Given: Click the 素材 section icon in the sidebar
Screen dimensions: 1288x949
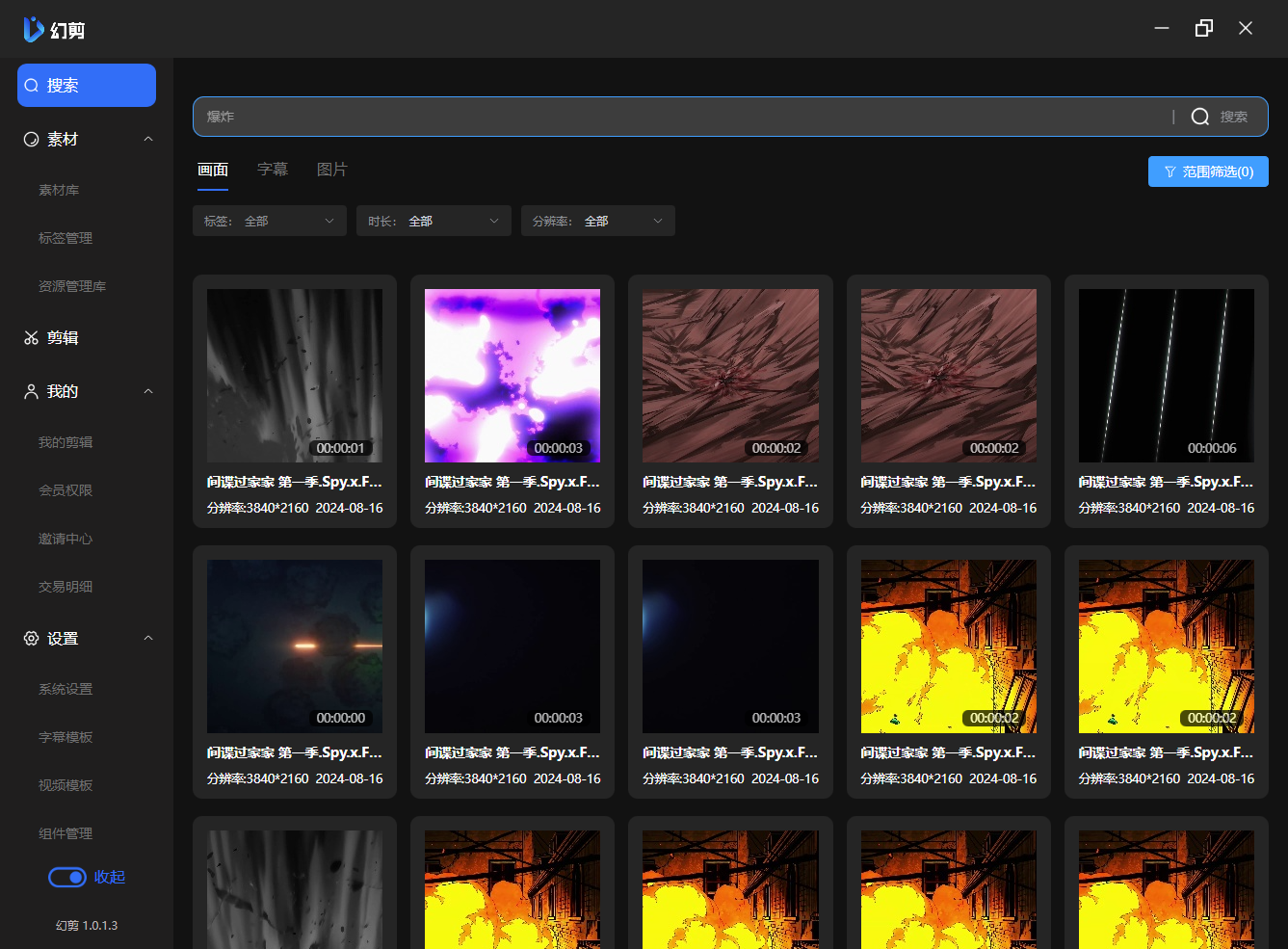Looking at the screenshot, I should 32,139.
